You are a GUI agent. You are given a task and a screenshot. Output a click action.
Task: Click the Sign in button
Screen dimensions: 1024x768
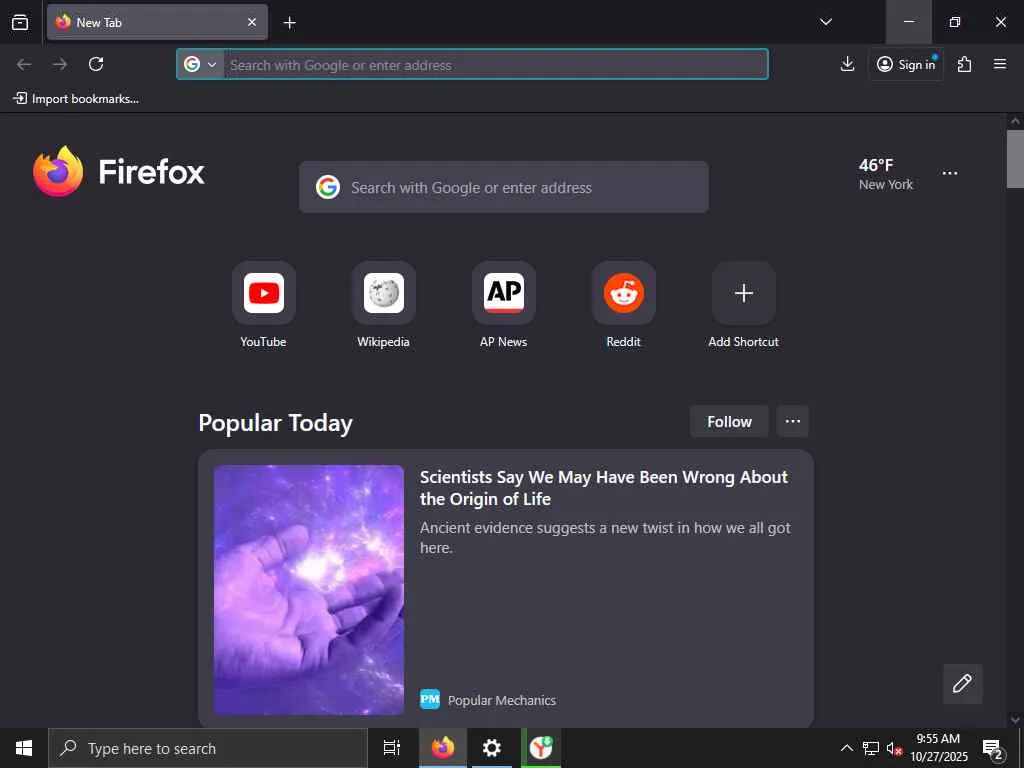pyautogui.click(x=906, y=64)
